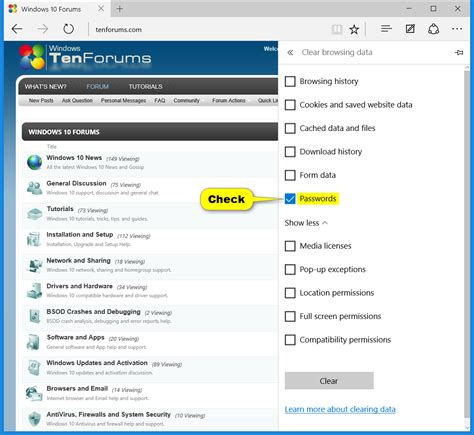Screen dimensions: 474x435
Task: Open the More actions ellipsis menu
Action: (x=457, y=29)
